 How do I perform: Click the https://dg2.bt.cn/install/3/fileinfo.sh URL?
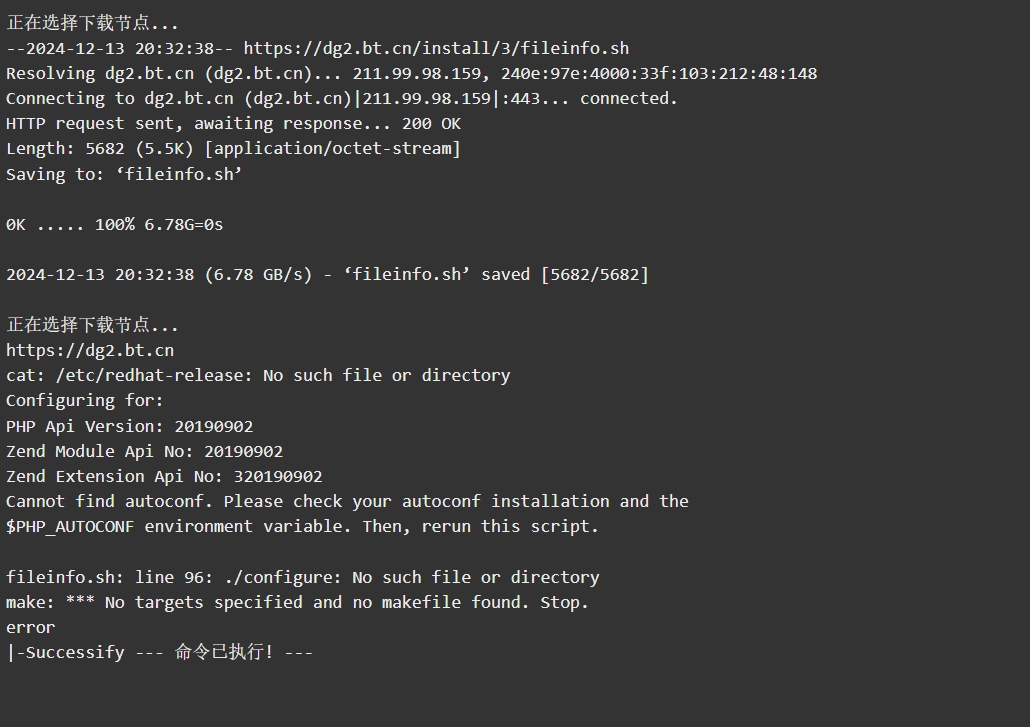(x=436, y=49)
